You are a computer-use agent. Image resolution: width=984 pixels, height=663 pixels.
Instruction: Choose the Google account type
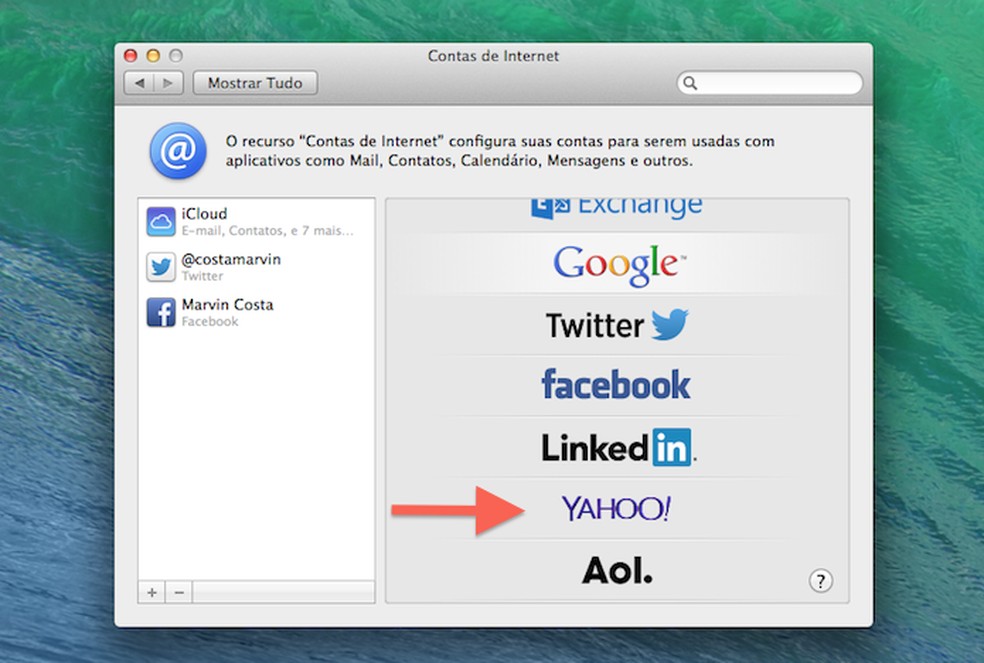pos(619,265)
